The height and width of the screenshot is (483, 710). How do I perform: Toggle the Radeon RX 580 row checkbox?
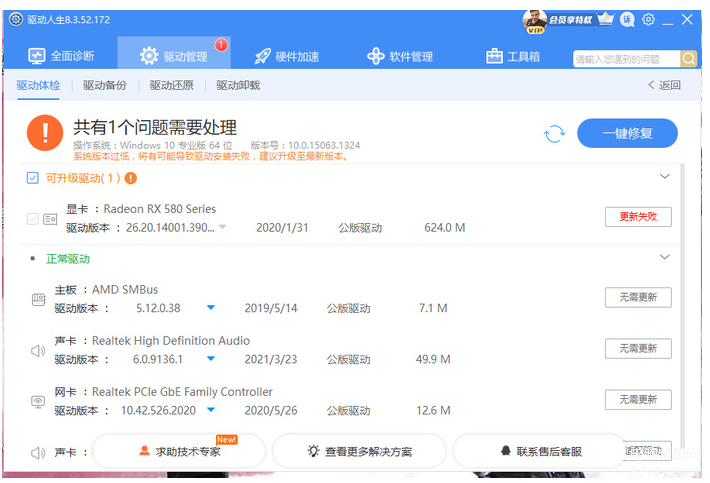click(x=33, y=219)
